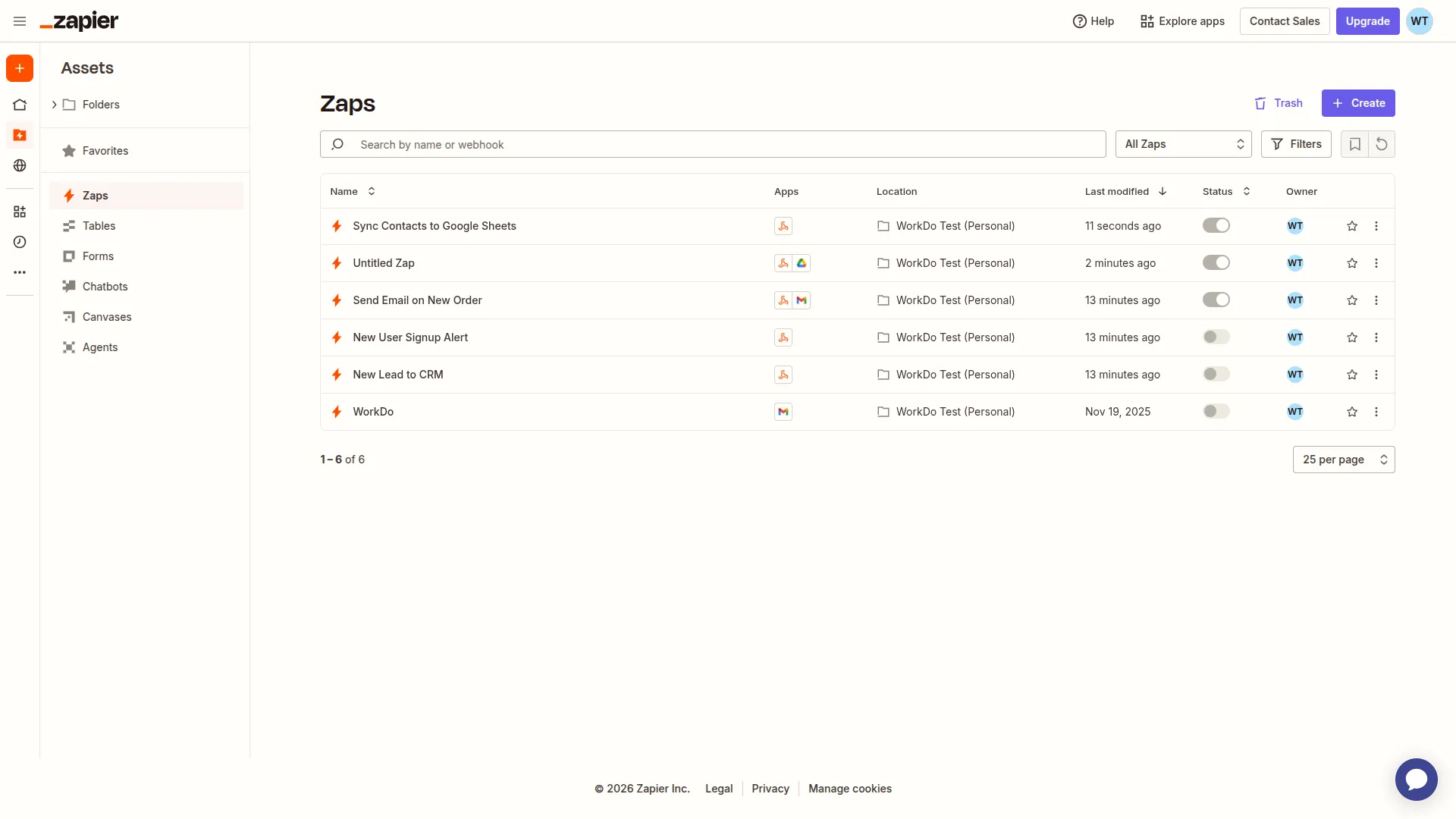Screen dimensions: 1456x819
Task: Toggle Sync Contacts to Google Sheets status switch
Action: coord(1216,225)
